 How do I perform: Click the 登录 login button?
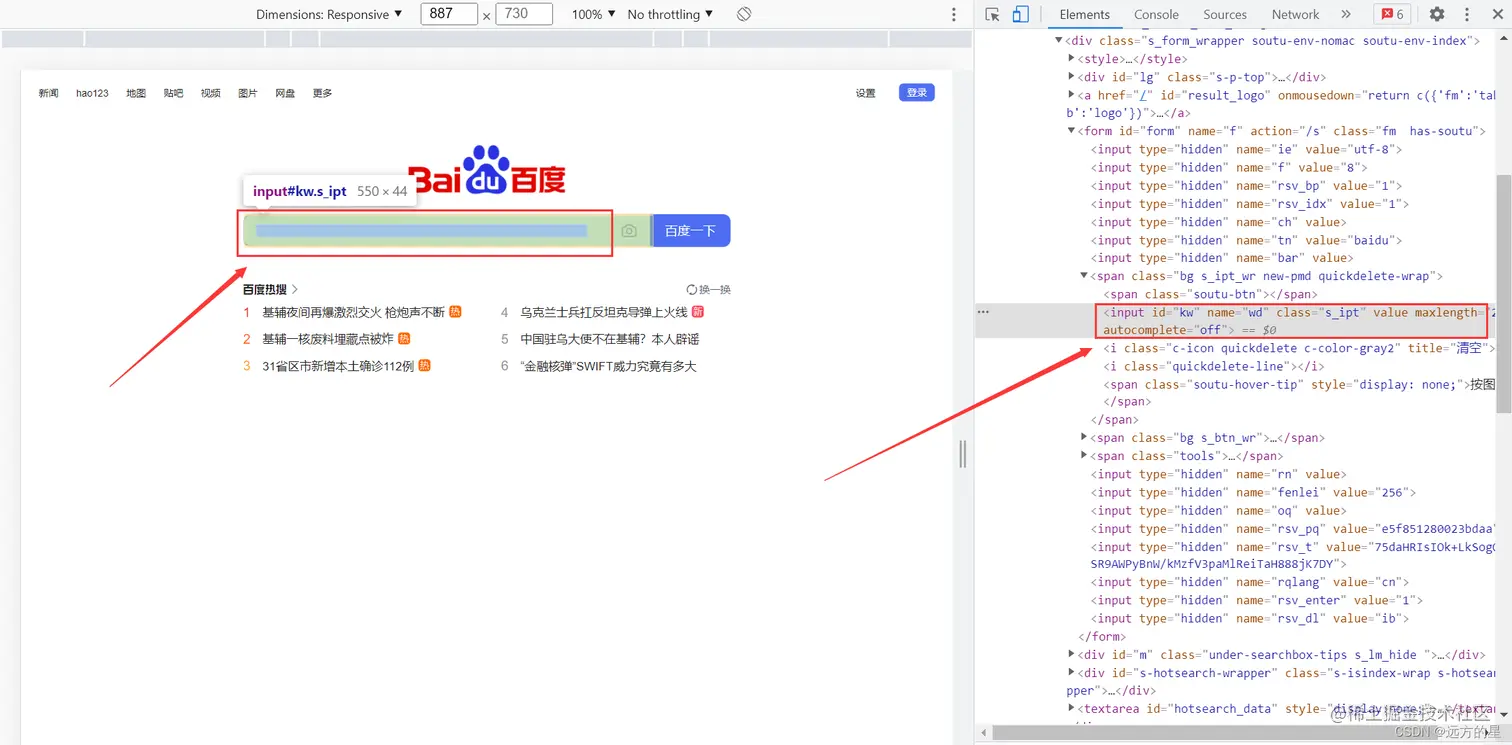(x=916, y=92)
